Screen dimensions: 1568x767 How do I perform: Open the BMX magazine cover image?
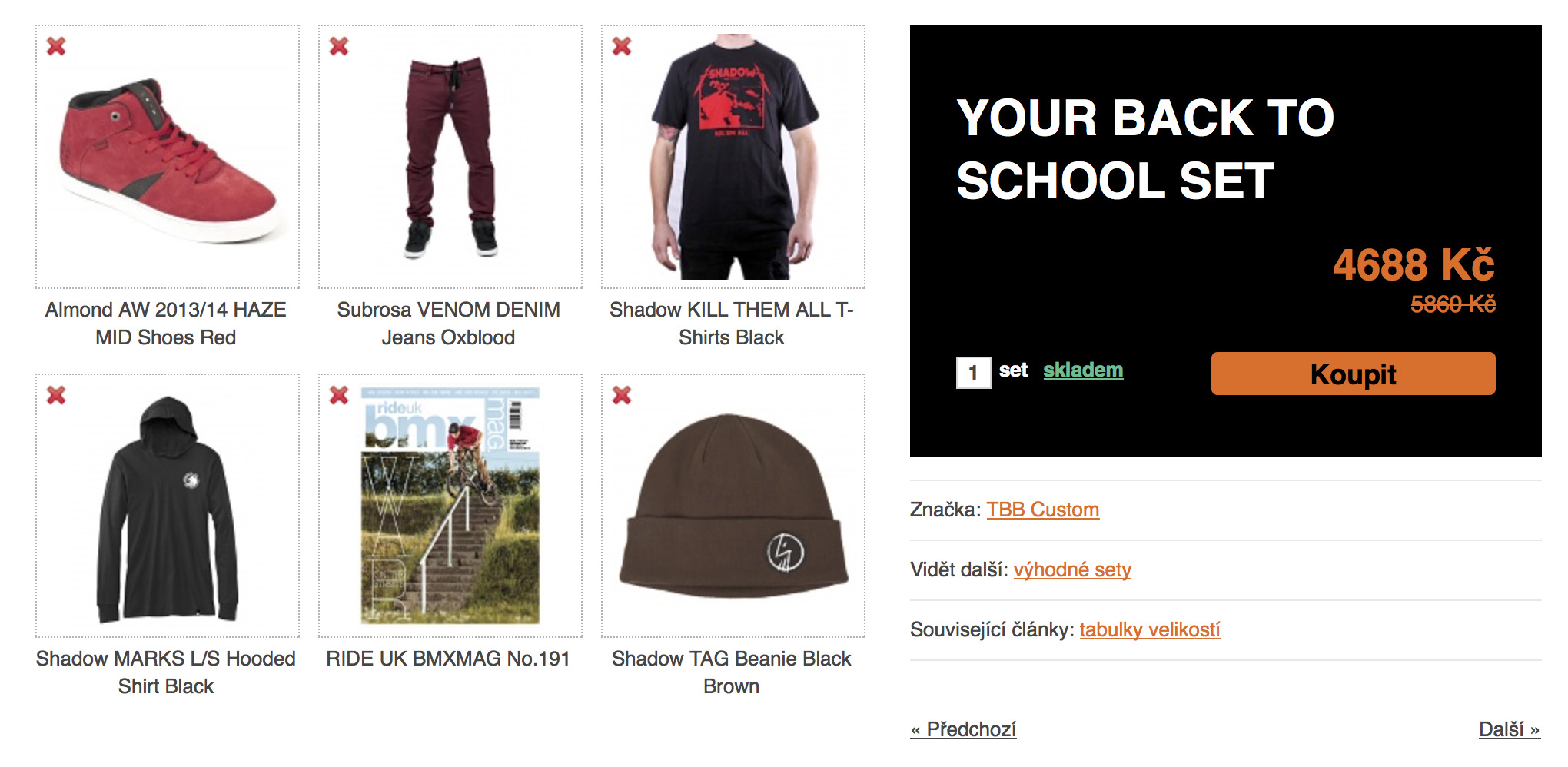tap(450, 506)
